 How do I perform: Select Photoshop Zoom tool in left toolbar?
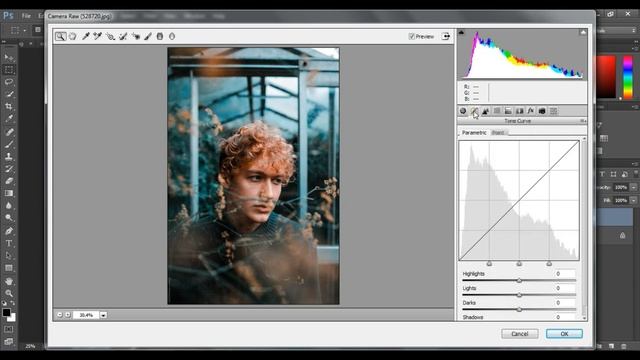pyautogui.click(x=9, y=293)
